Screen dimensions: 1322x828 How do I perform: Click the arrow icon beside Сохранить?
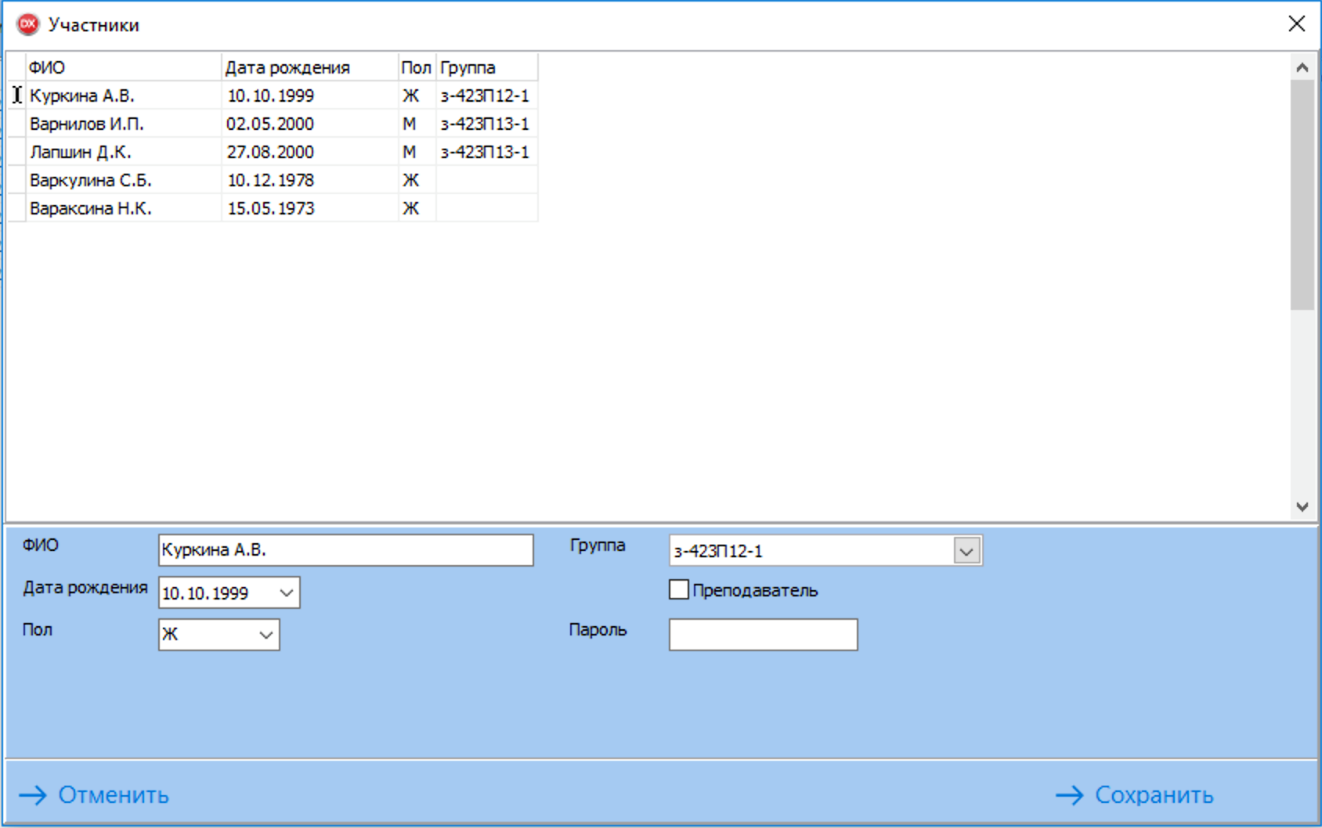tap(1070, 796)
